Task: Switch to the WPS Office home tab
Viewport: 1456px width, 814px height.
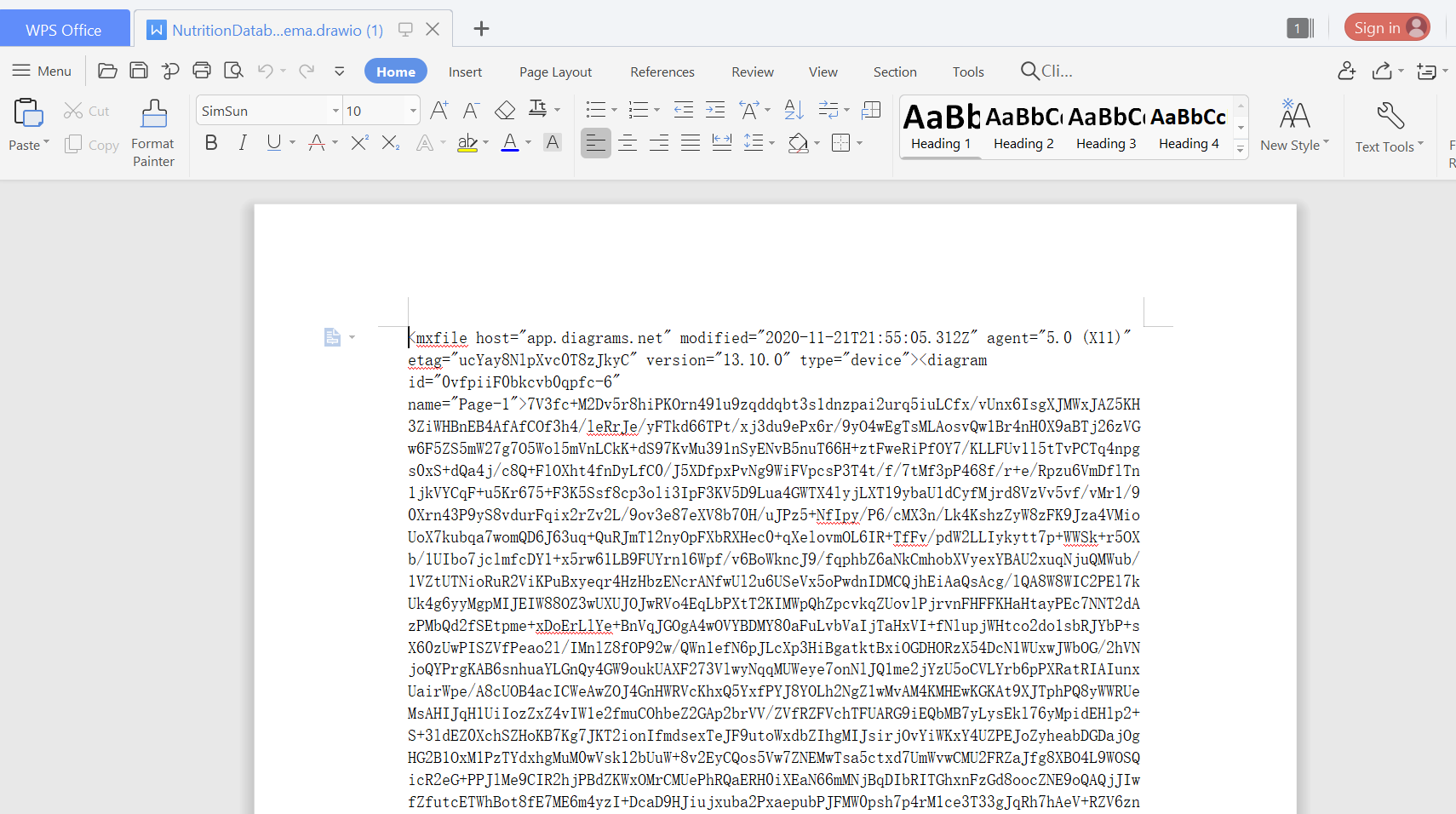Action: tap(64, 29)
